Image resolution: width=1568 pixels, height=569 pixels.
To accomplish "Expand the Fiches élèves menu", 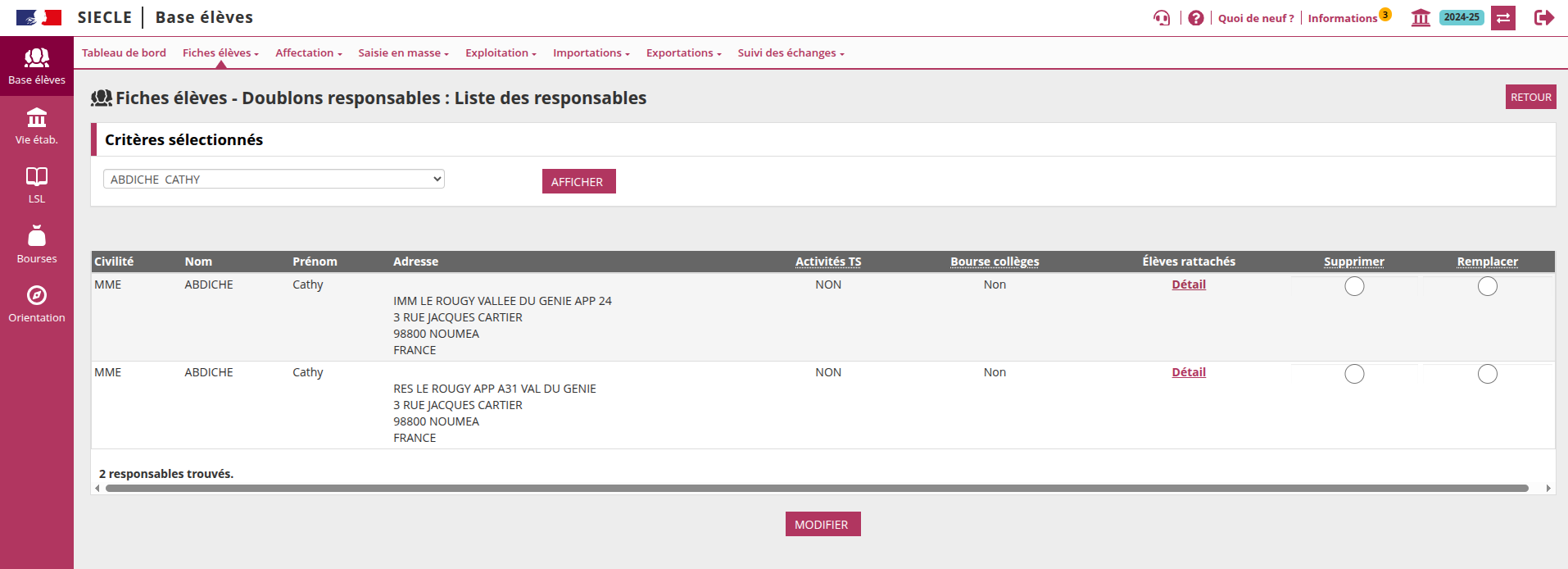I will click(220, 53).
